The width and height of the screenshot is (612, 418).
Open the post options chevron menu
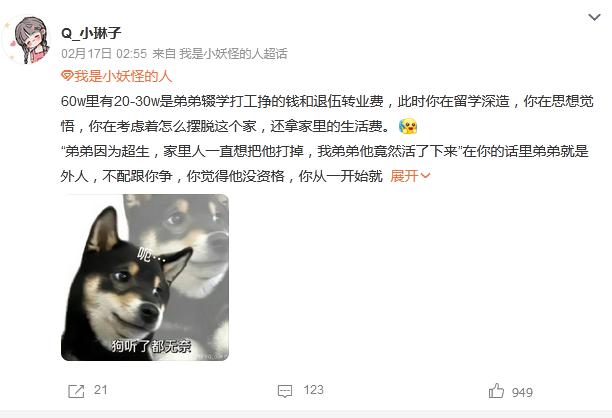pos(594,17)
